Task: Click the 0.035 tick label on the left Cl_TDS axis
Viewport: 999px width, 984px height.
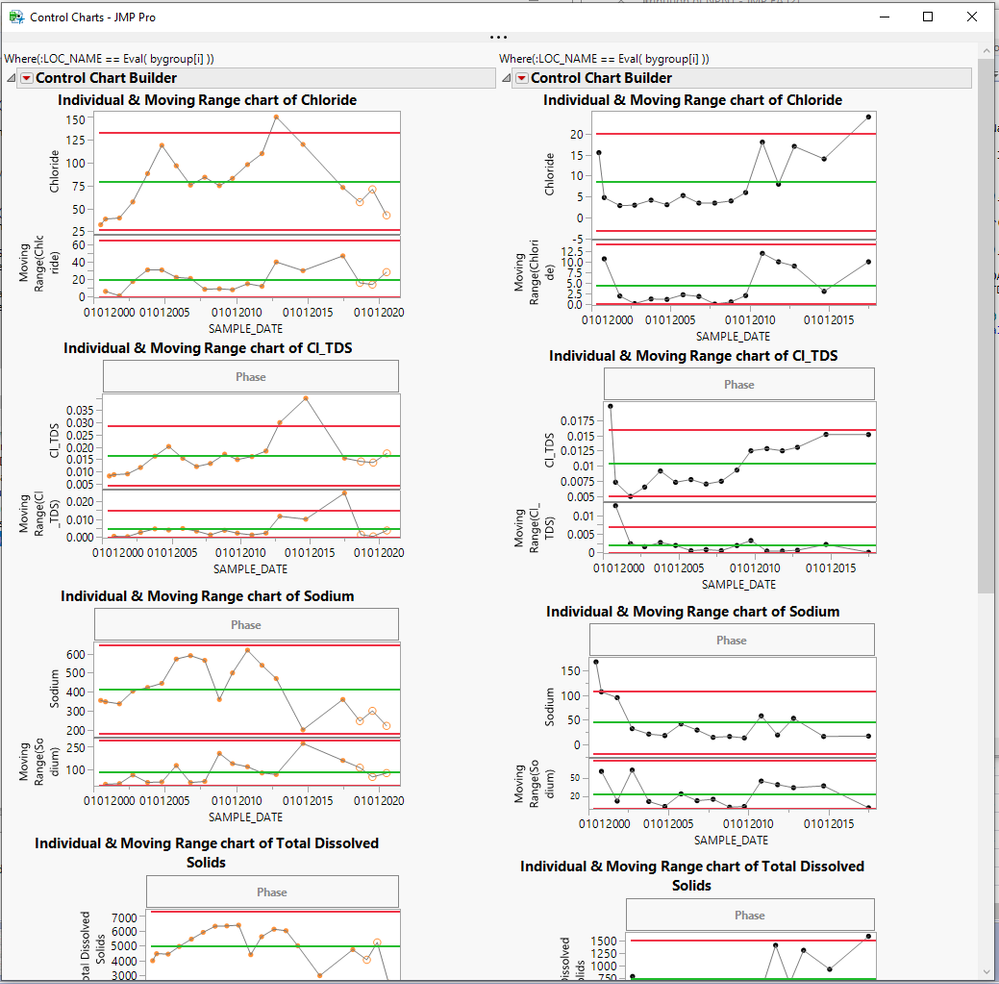Action: (80, 410)
